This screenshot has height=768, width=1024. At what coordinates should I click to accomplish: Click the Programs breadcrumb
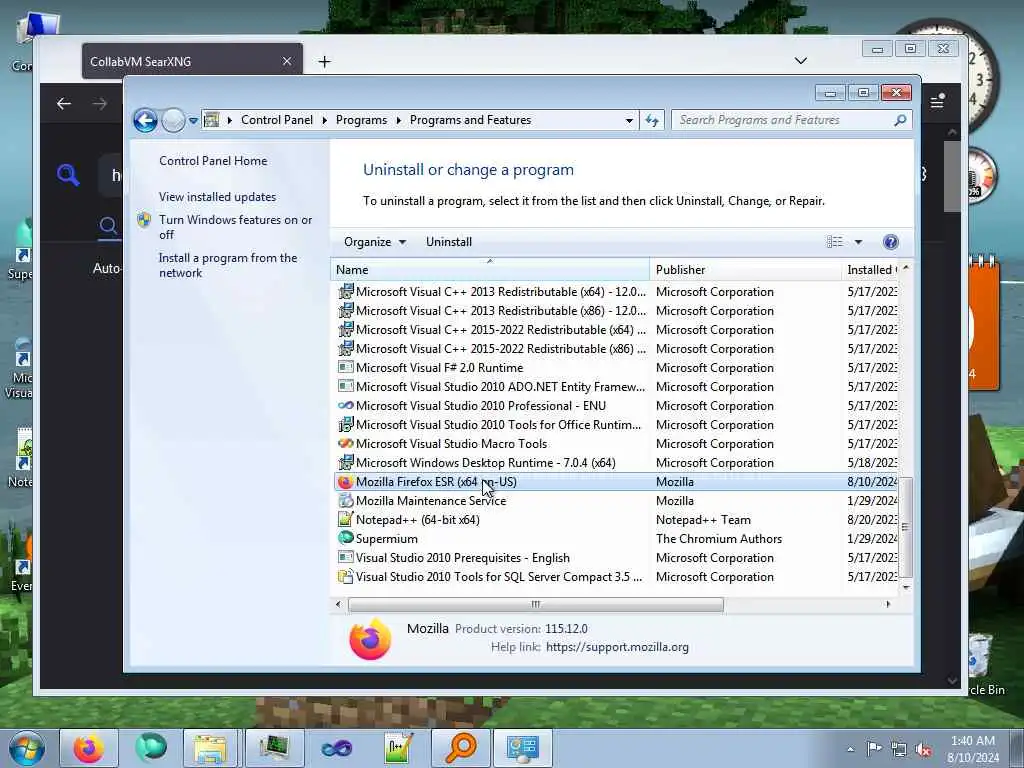[361, 120]
